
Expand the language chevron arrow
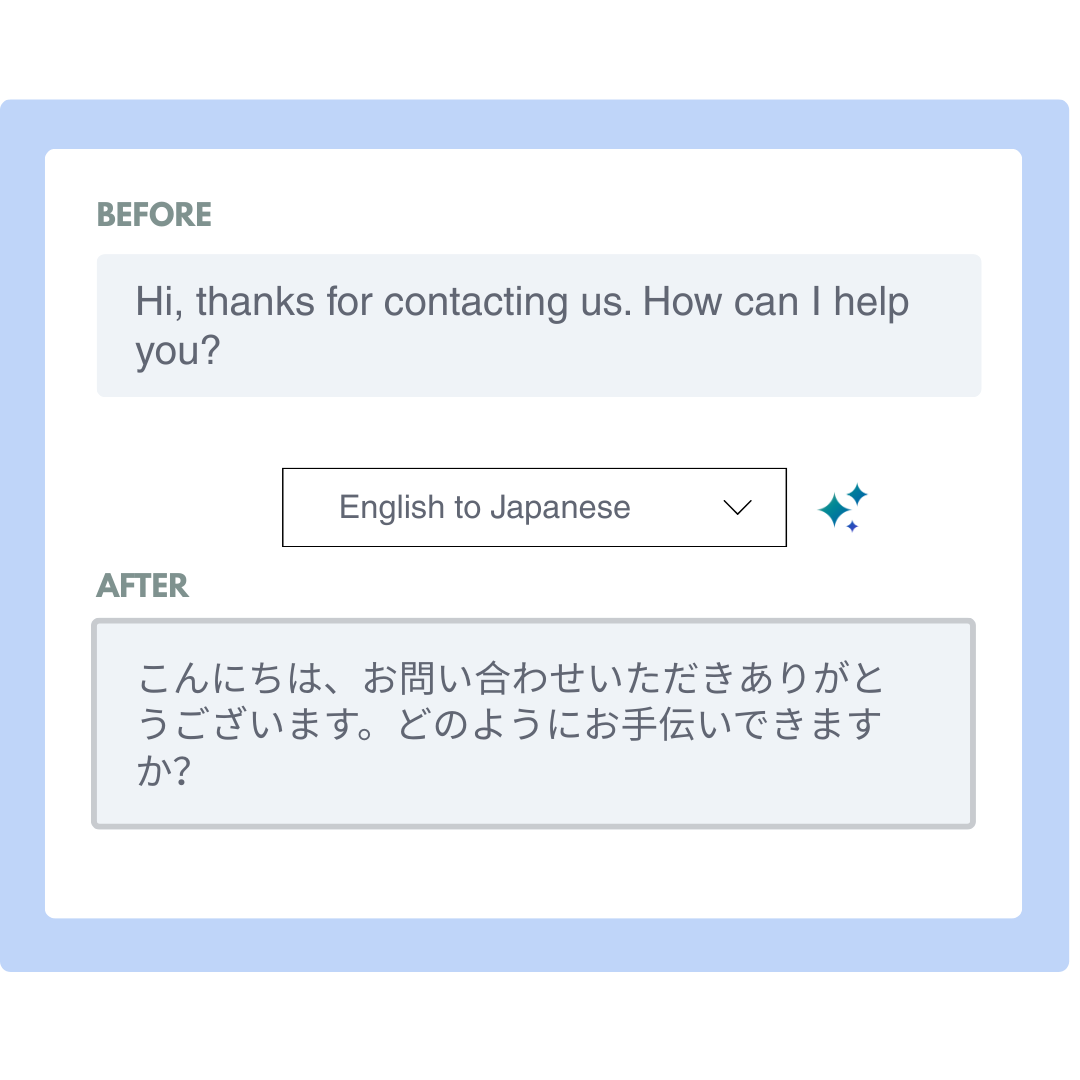pos(737,508)
